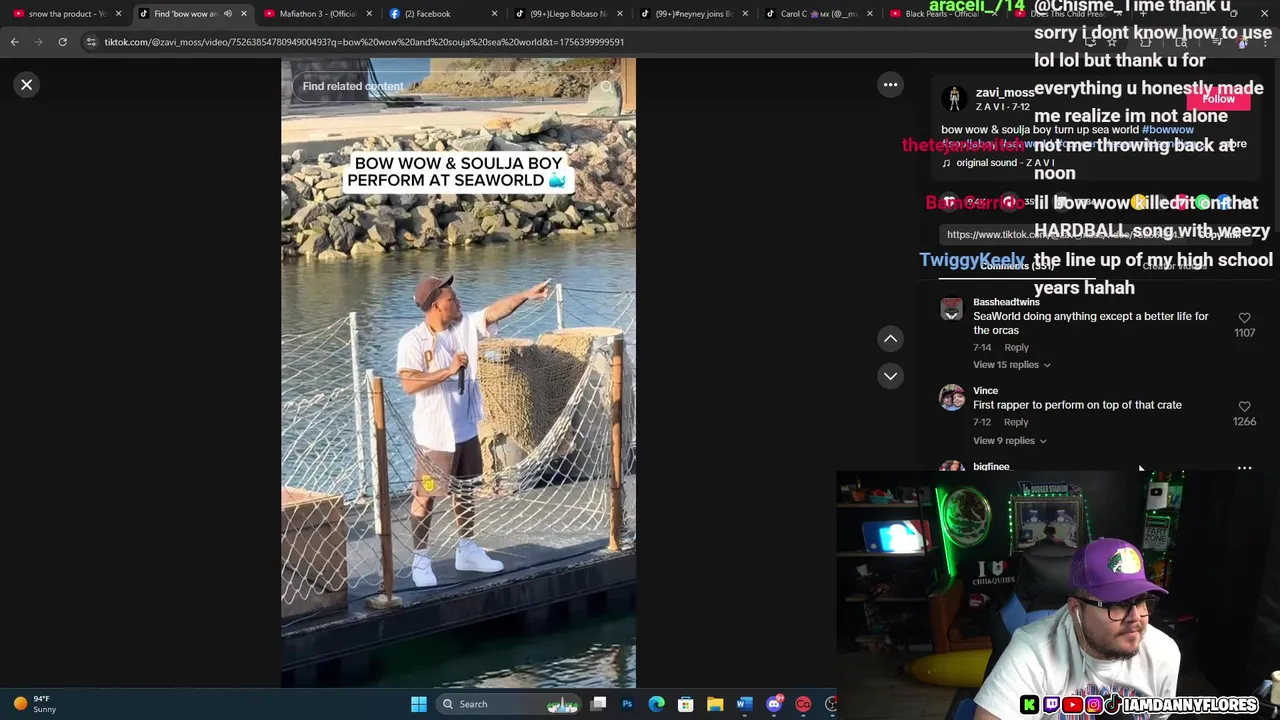Follow zavi_moss
1280x720 pixels.
click(1218, 99)
